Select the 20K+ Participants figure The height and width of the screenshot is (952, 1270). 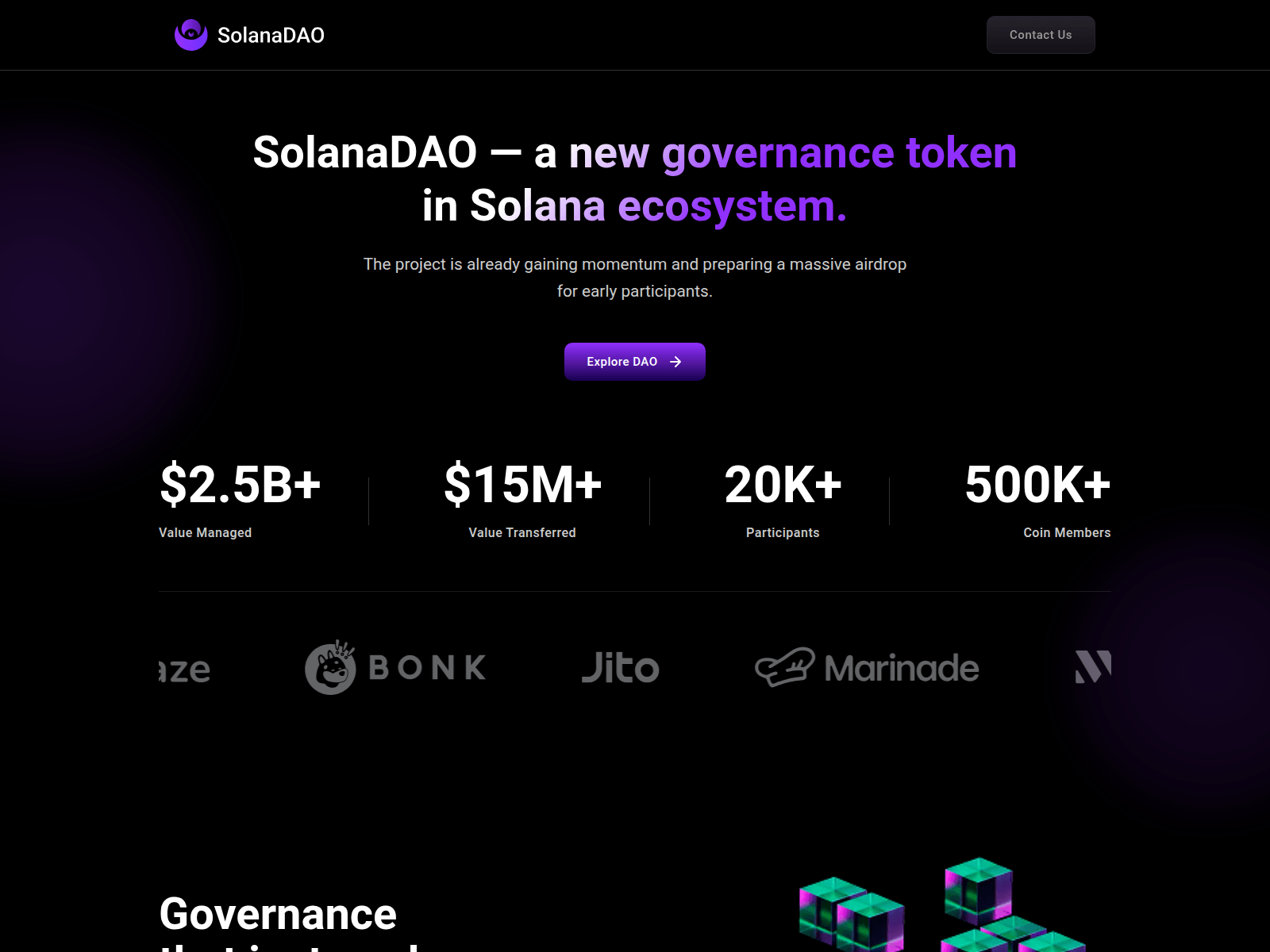coord(783,485)
